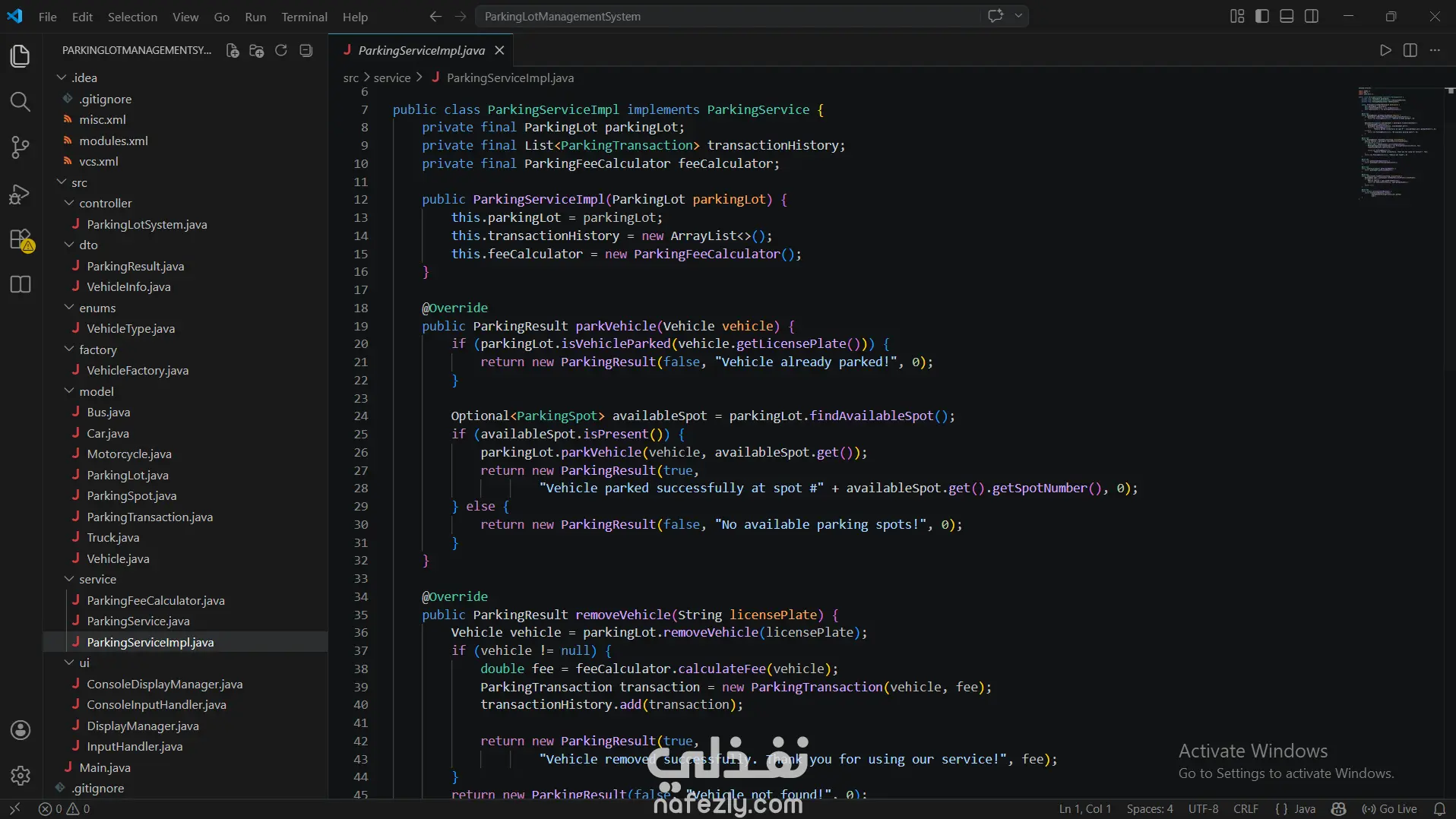
Task: Open the Edit menu
Action: tap(82, 17)
